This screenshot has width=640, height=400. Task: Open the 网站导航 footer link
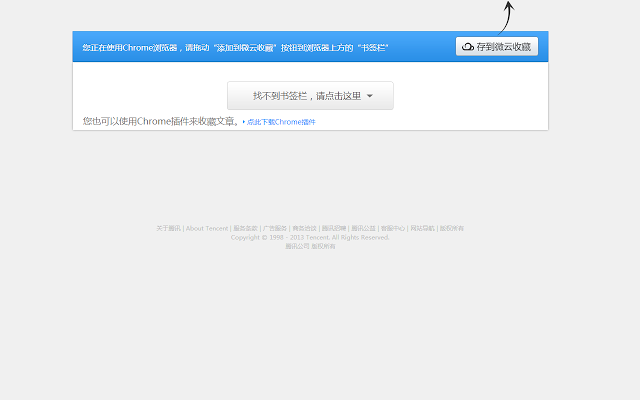coord(422,228)
